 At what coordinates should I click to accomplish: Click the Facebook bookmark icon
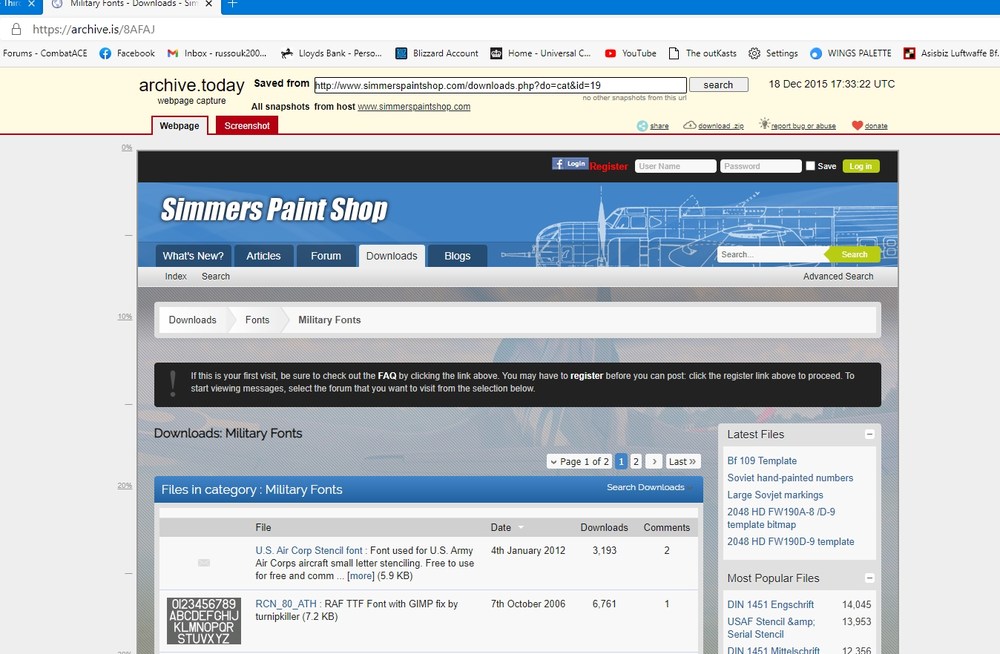(105, 54)
